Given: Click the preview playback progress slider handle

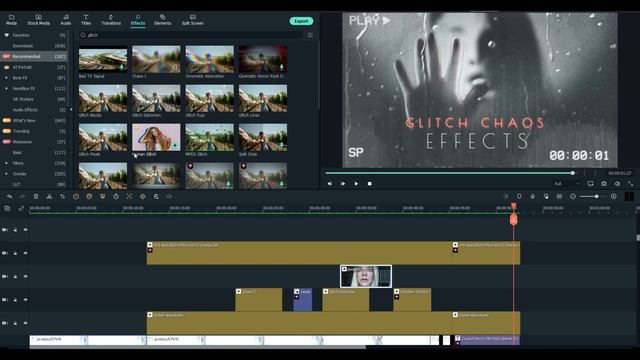Looking at the screenshot, I should pyautogui.click(x=573, y=173).
